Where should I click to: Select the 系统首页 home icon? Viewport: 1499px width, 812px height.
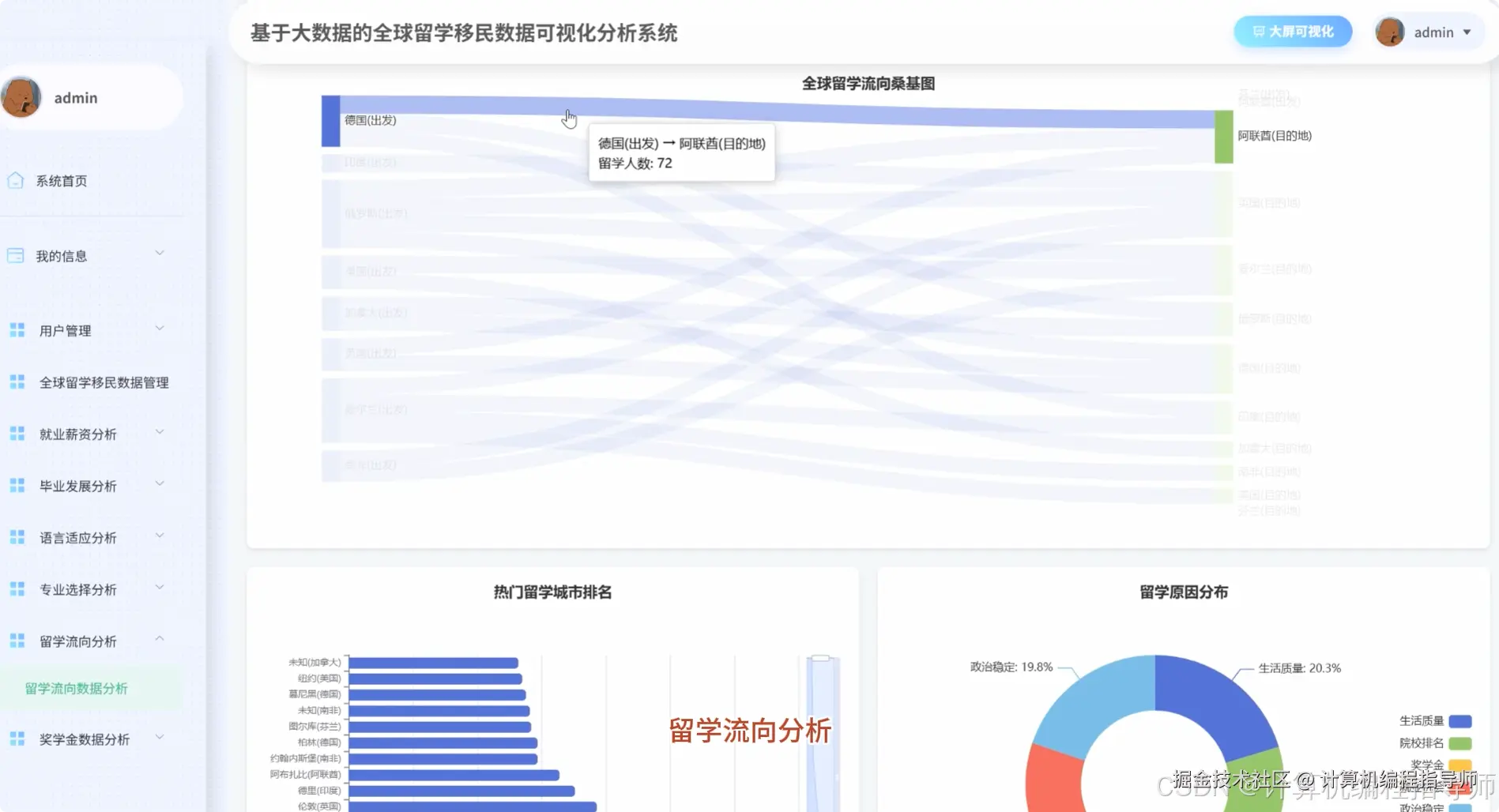pos(17,180)
